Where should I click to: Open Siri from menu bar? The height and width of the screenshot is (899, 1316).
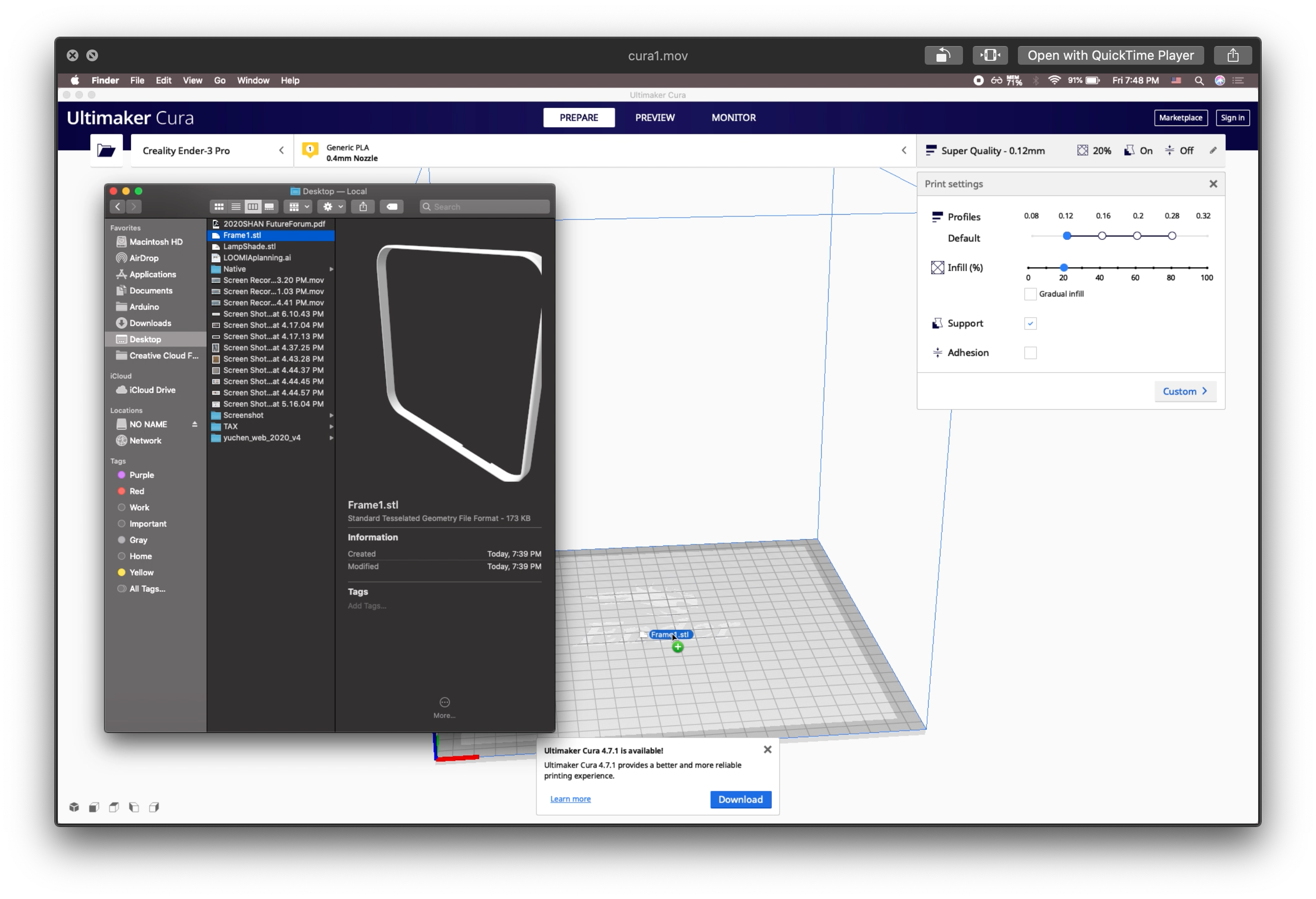(1220, 81)
